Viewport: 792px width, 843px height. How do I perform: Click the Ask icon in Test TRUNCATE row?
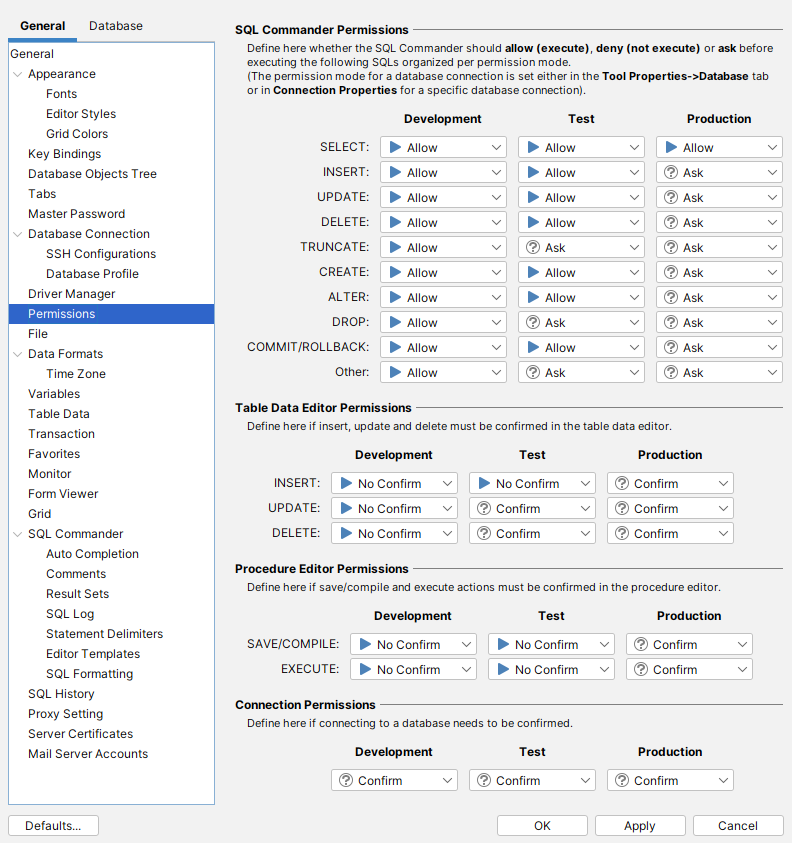(x=533, y=247)
